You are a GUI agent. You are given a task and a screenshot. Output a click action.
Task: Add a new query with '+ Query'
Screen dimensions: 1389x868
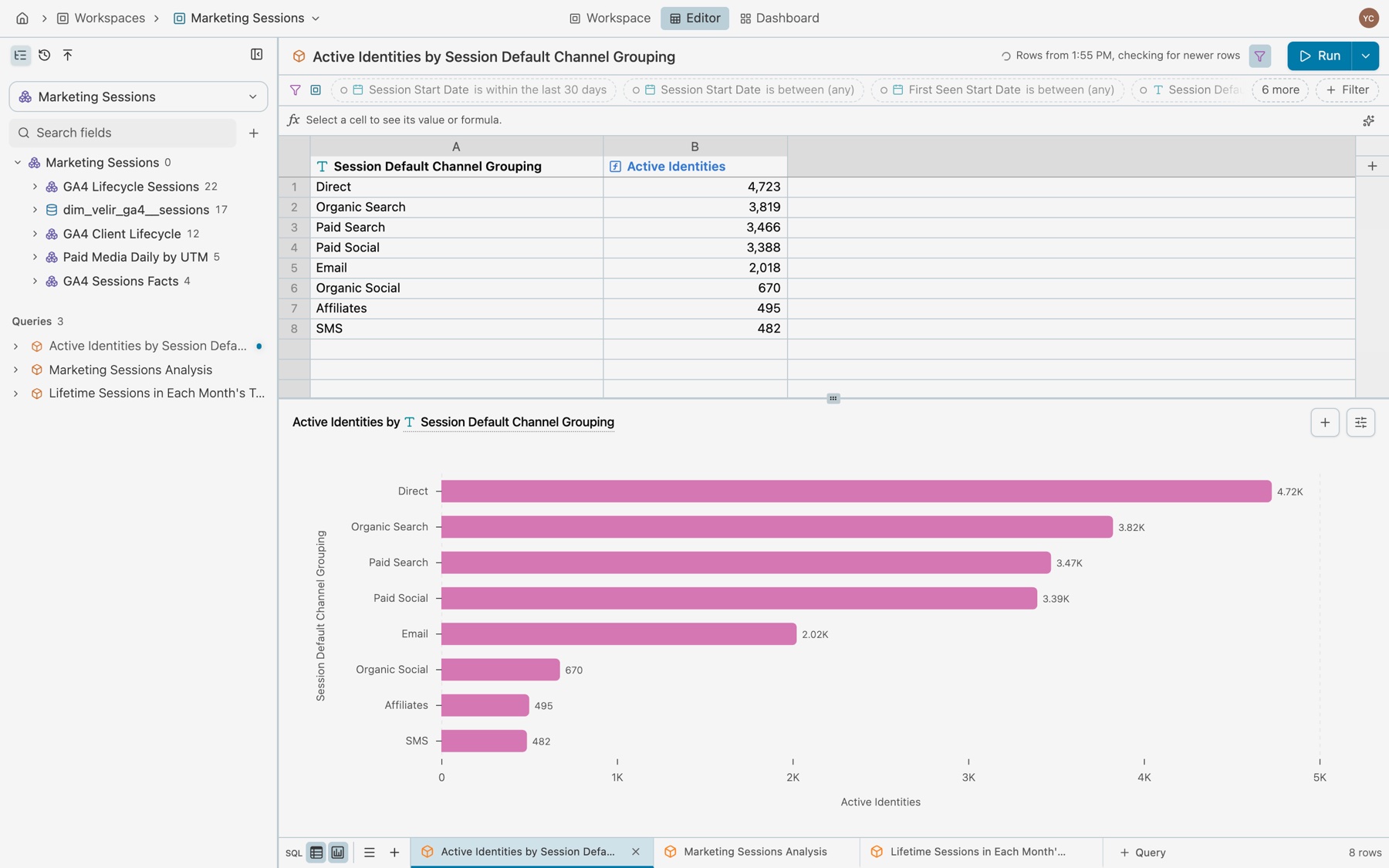(x=1143, y=853)
